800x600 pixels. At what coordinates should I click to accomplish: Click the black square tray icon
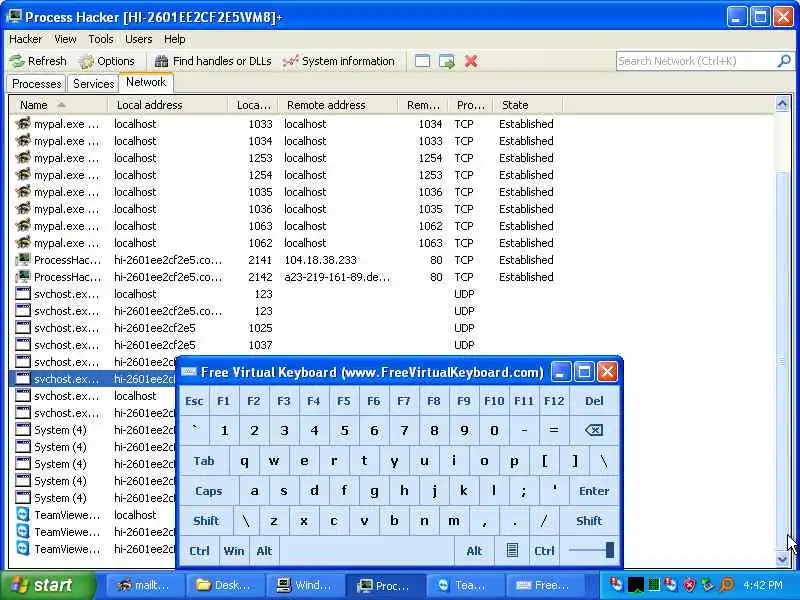click(635, 585)
